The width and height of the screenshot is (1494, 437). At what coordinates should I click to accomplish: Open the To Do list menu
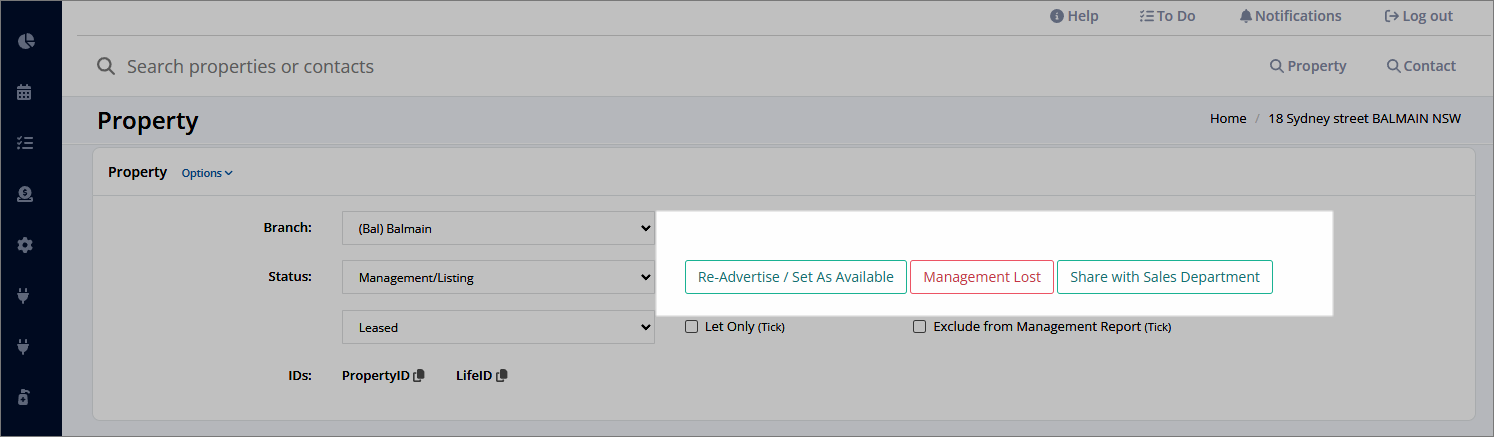coord(1167,16)
